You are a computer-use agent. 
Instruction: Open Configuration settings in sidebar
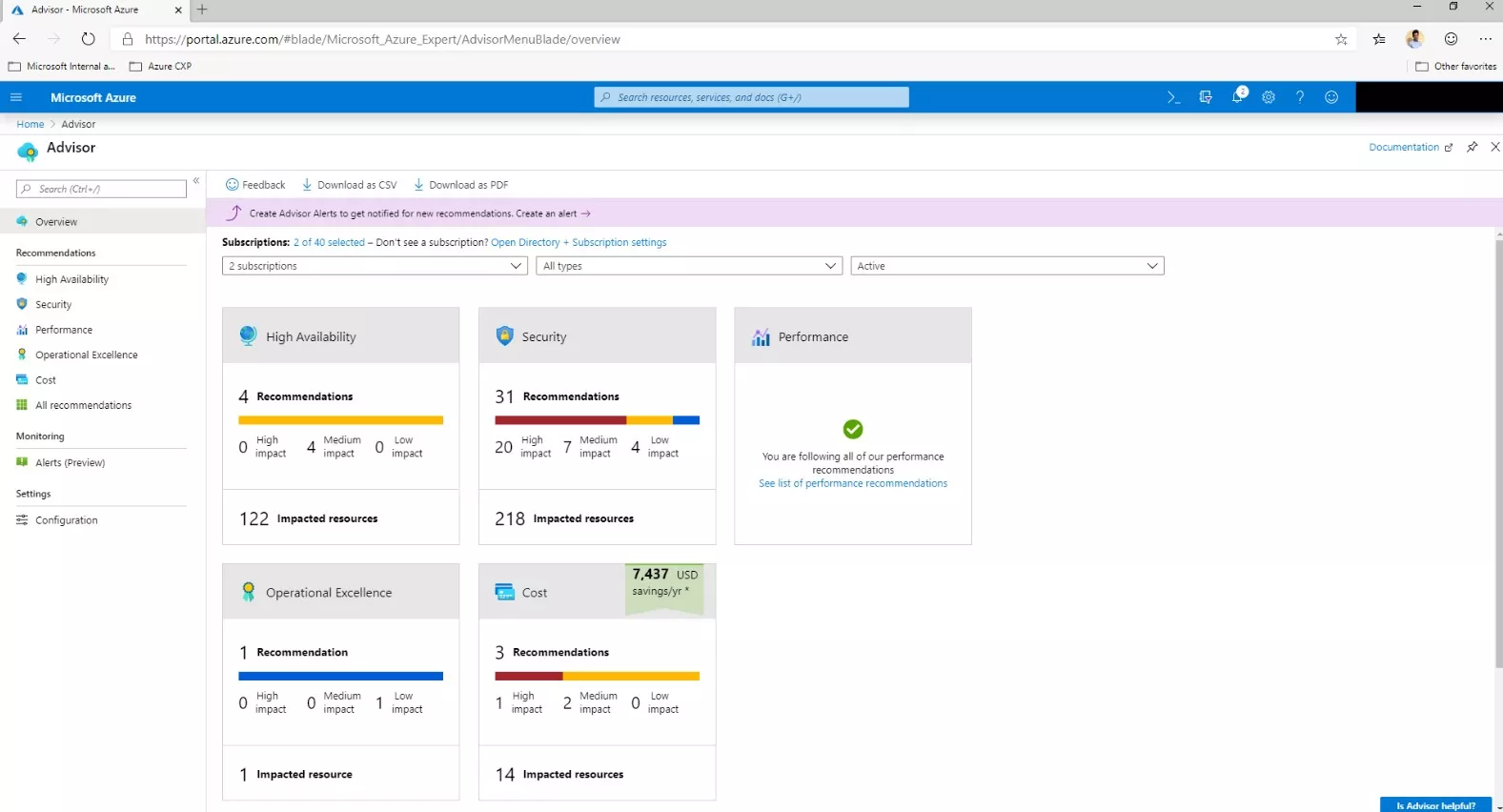point(67,520)
